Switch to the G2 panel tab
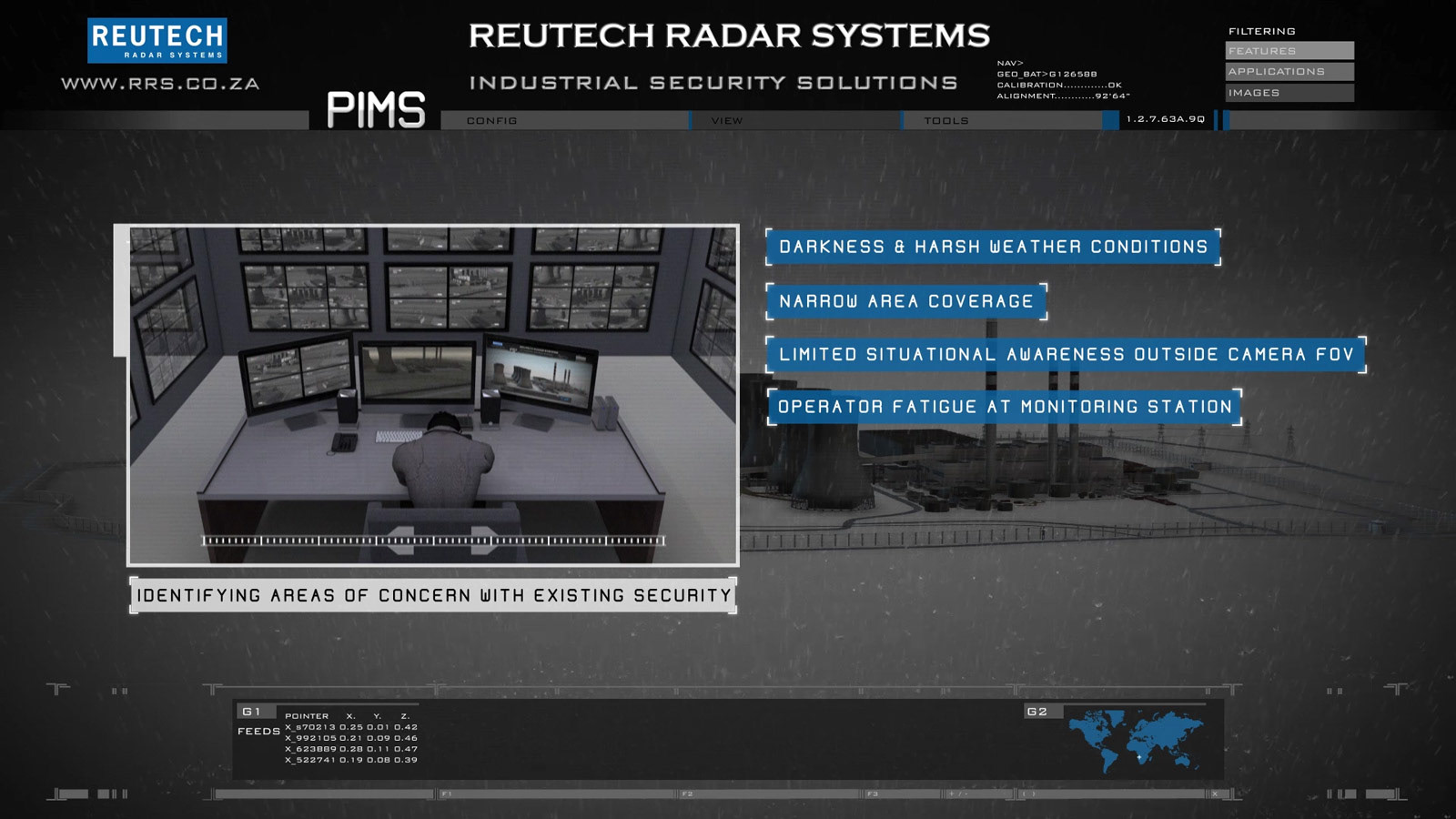 (x=1043, y=712)
